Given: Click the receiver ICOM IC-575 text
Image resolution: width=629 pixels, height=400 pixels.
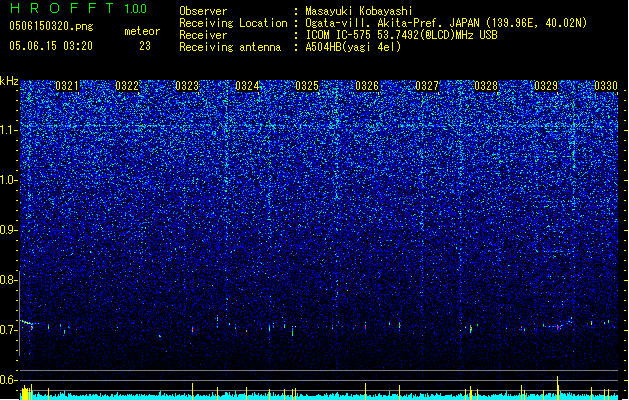Looking at the screenshot, I should click(x=401, y=35).
